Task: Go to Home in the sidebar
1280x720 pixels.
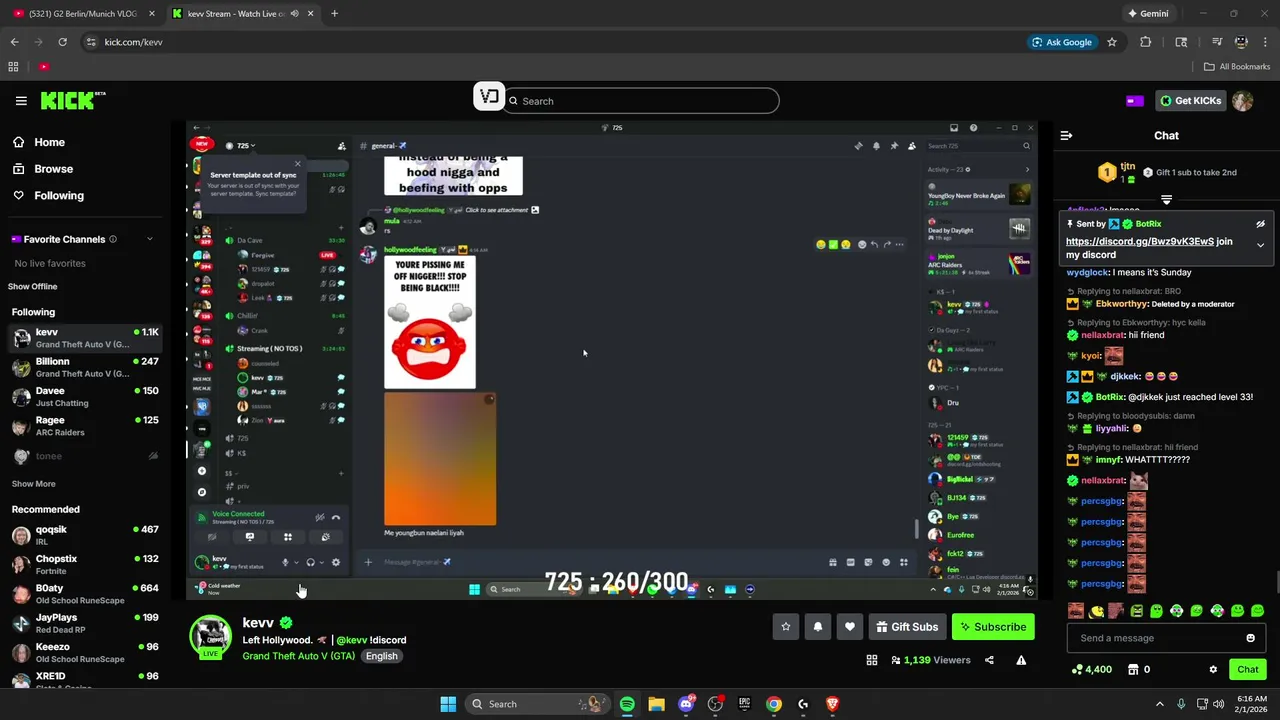Action: (x=39, y=142)
